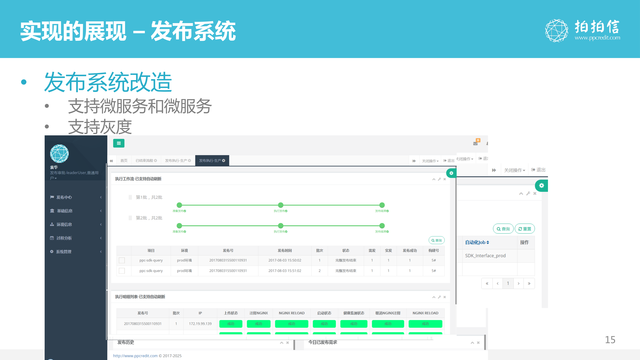Viewport: 640px width, 360px height.
Task: Click last step node of batch 2 workflow
Action: pyautogui.click(x=382, y=225)
